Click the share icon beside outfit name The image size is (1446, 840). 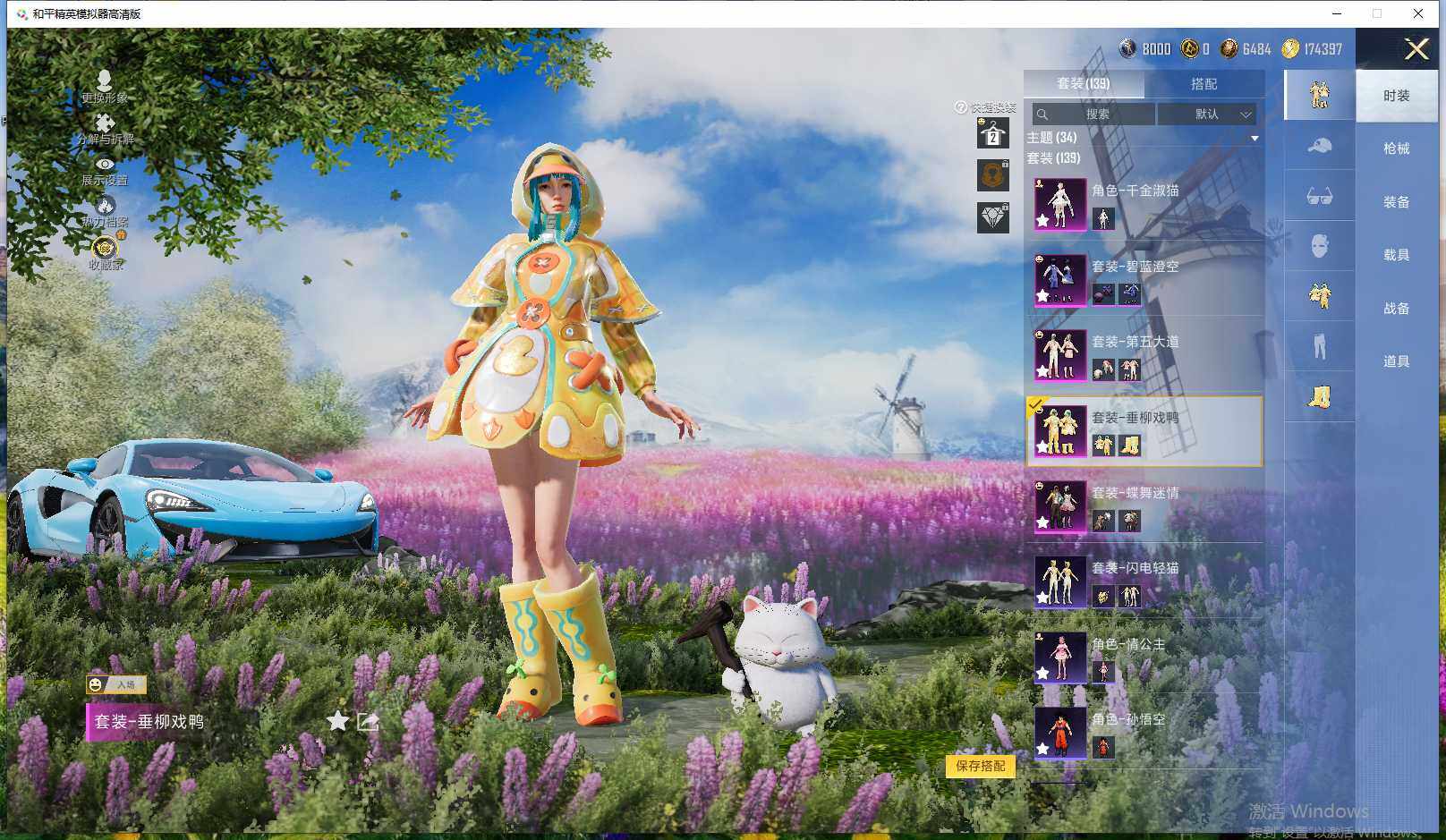tap(368, 721)
